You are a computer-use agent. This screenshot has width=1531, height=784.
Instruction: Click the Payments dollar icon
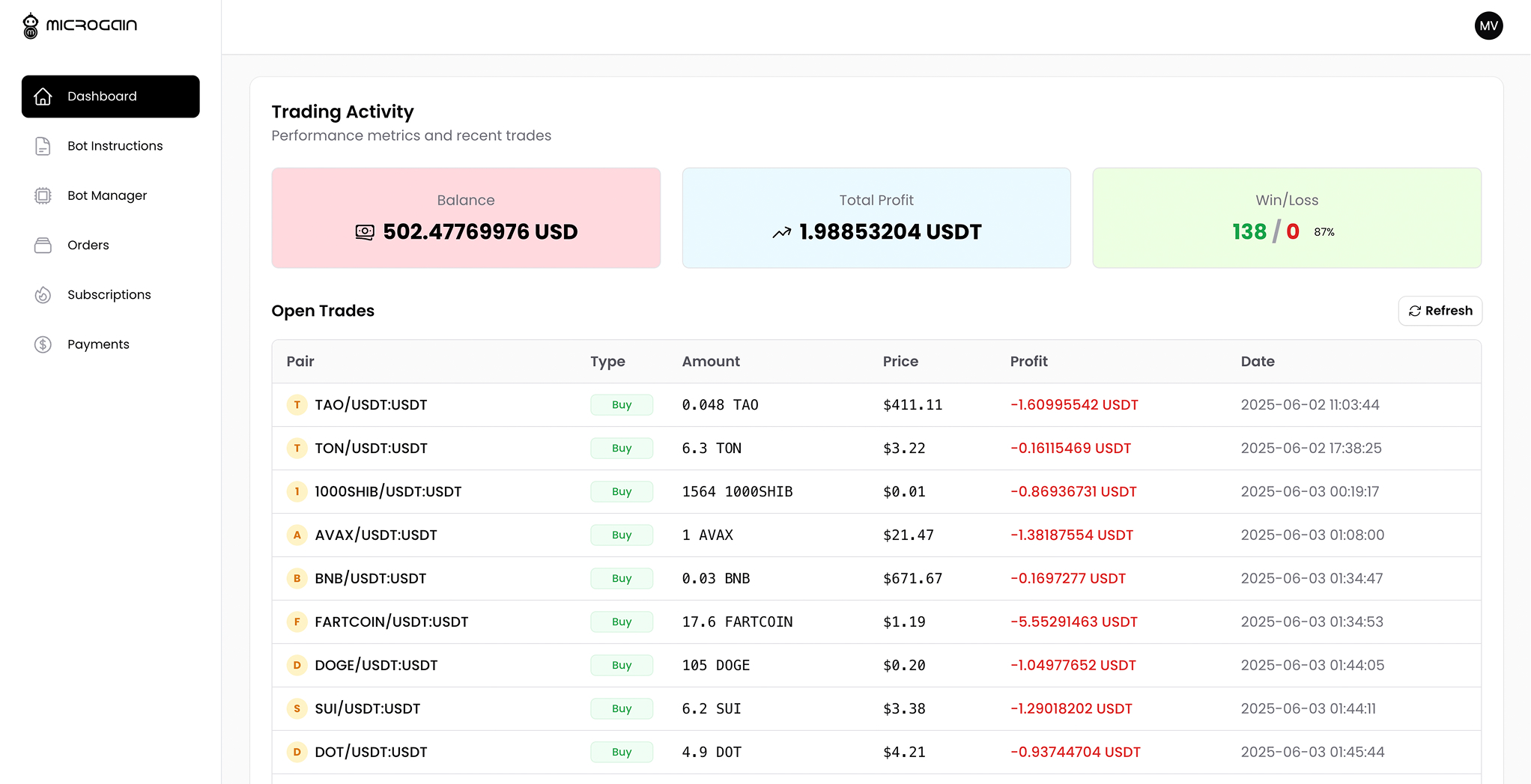coord(43,344)
